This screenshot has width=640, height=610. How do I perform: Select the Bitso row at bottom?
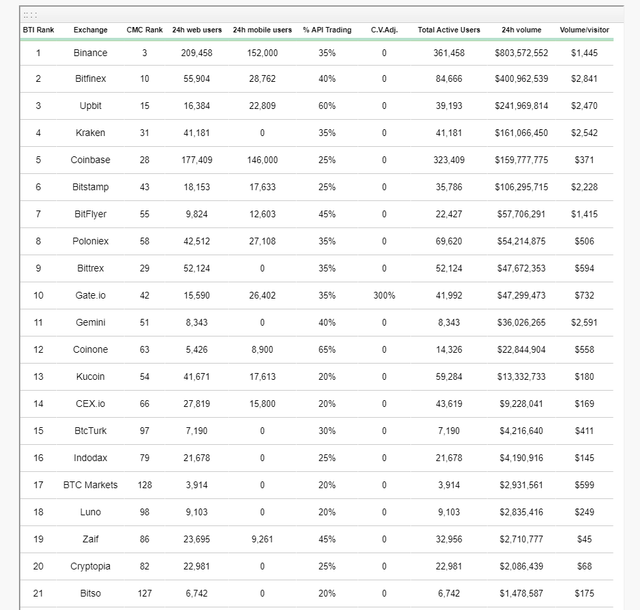[x=317, y=593]
